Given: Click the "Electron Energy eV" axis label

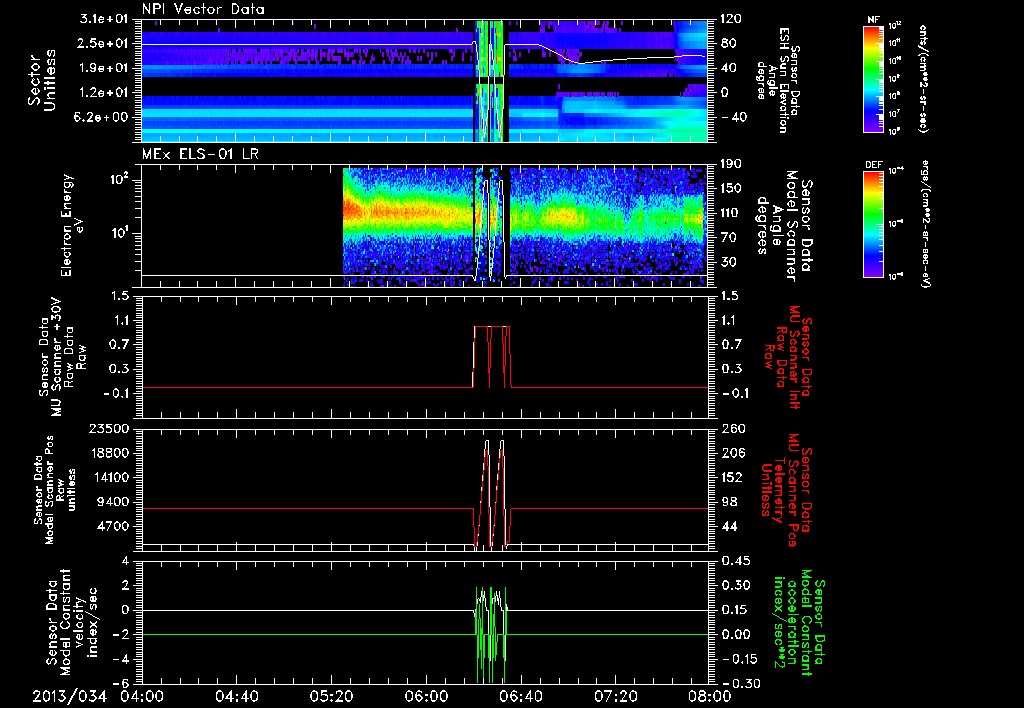Looking at the screenshot, I should click(72, 225).
